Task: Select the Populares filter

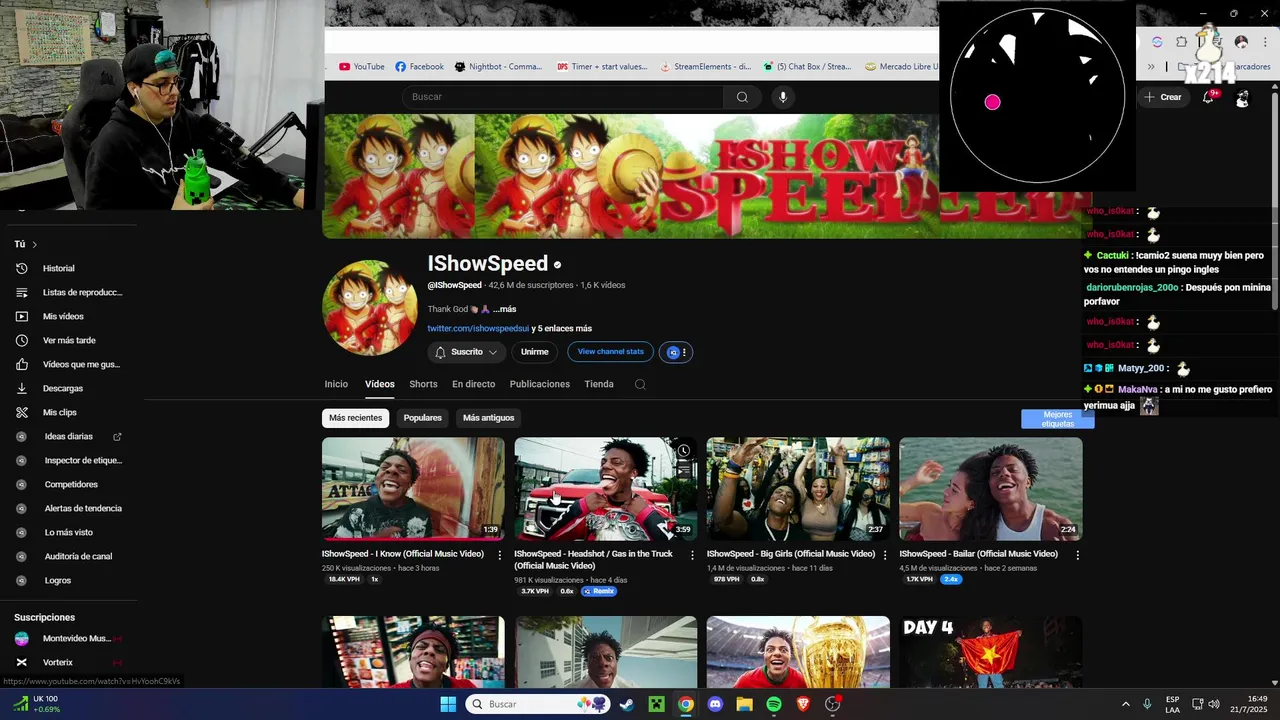Action: tap(423, 418)
